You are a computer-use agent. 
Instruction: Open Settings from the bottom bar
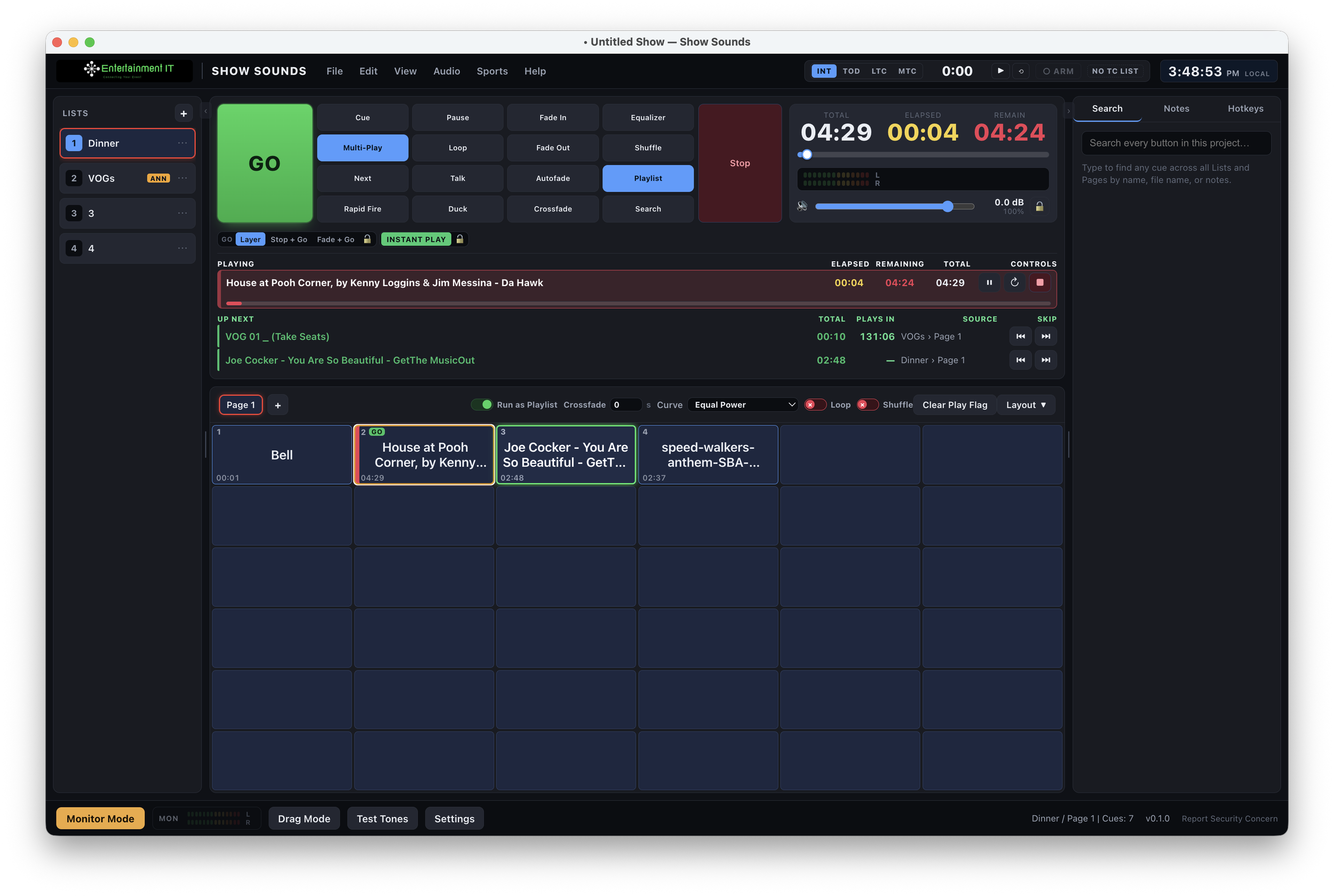454,819
